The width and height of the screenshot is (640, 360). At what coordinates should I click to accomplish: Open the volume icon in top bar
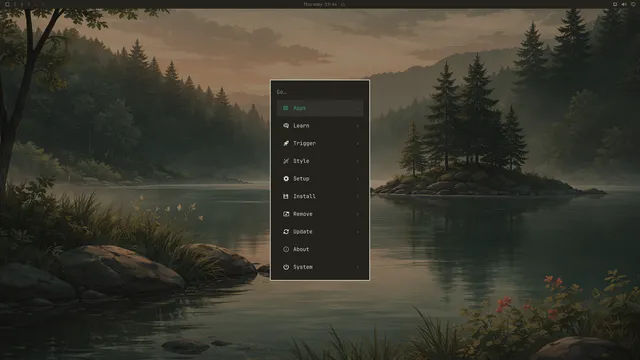point(624,4)
